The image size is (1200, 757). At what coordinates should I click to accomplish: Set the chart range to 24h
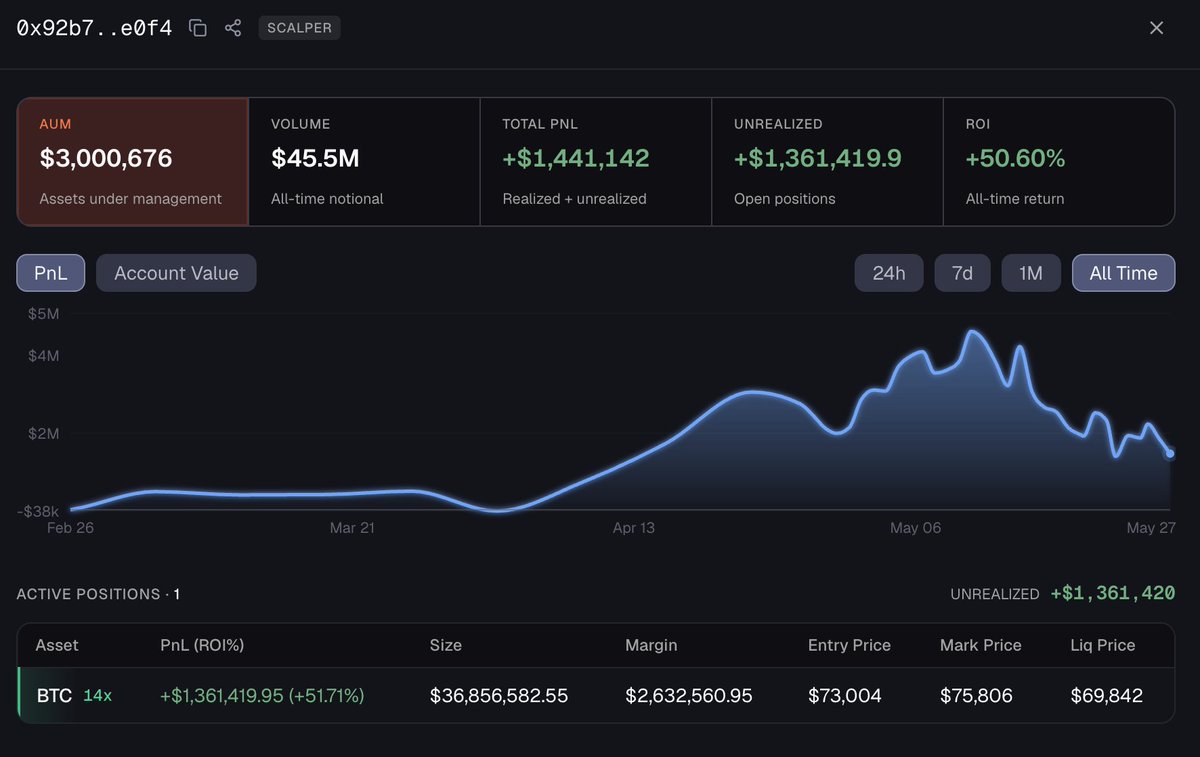(889, 273)
